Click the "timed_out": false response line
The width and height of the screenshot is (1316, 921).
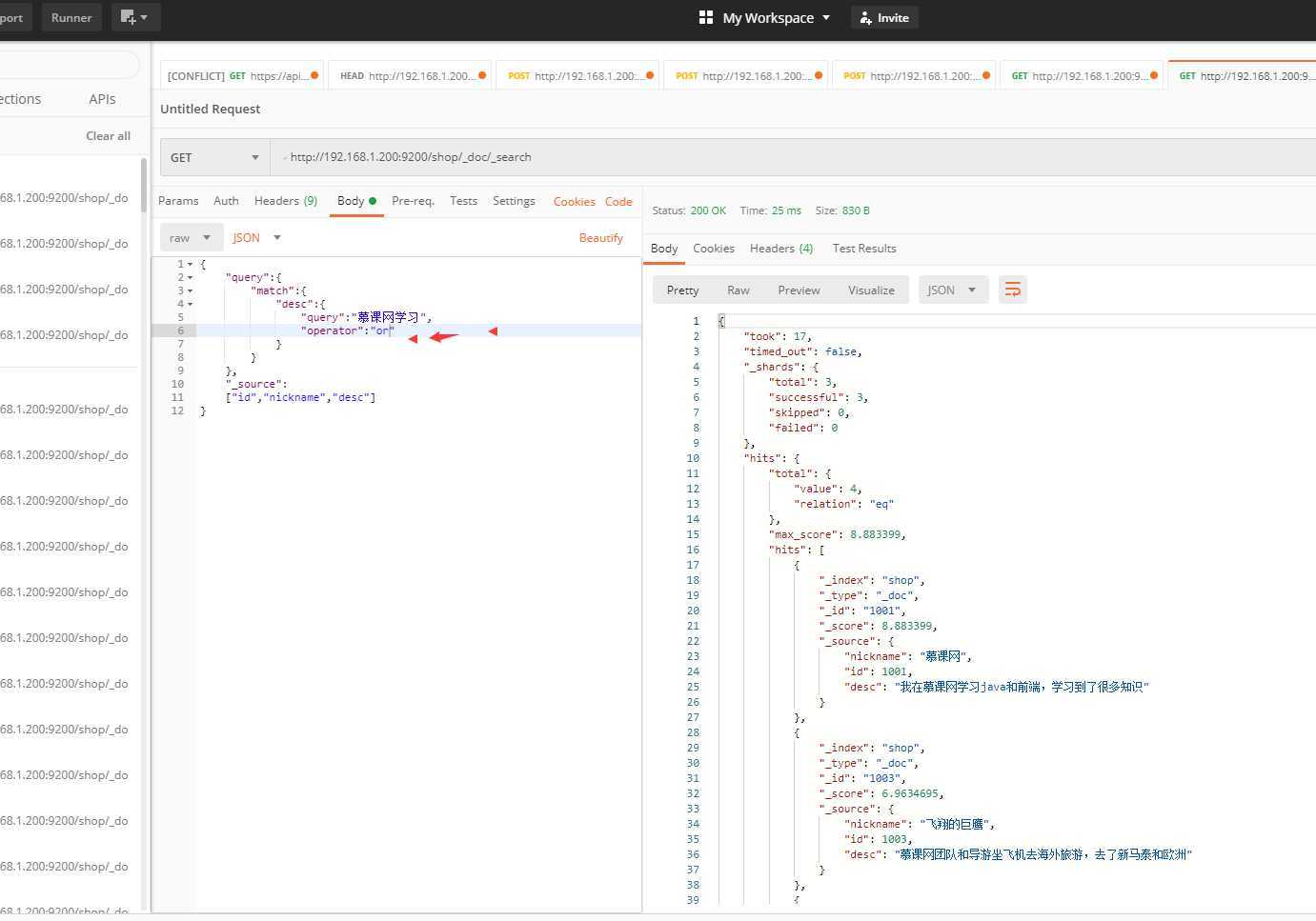(x=802, y=351)
